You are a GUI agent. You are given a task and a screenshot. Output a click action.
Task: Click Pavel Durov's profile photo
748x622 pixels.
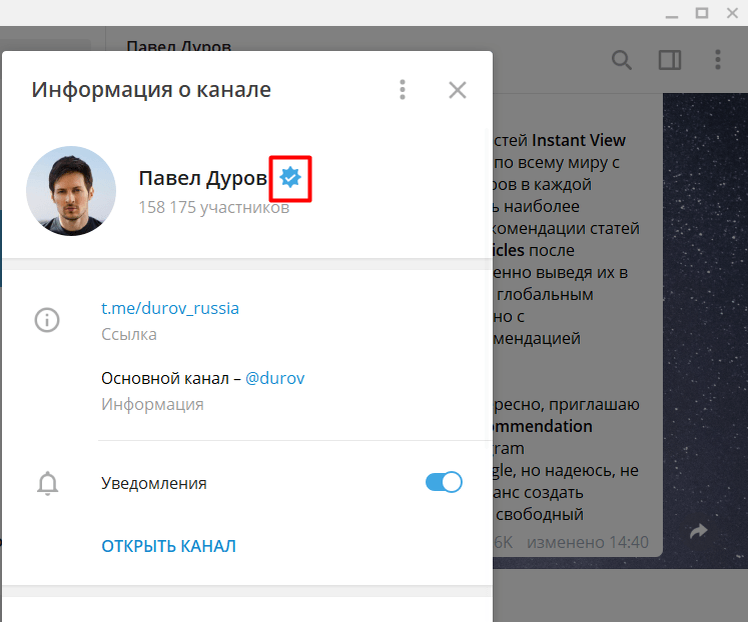(71, 191)
